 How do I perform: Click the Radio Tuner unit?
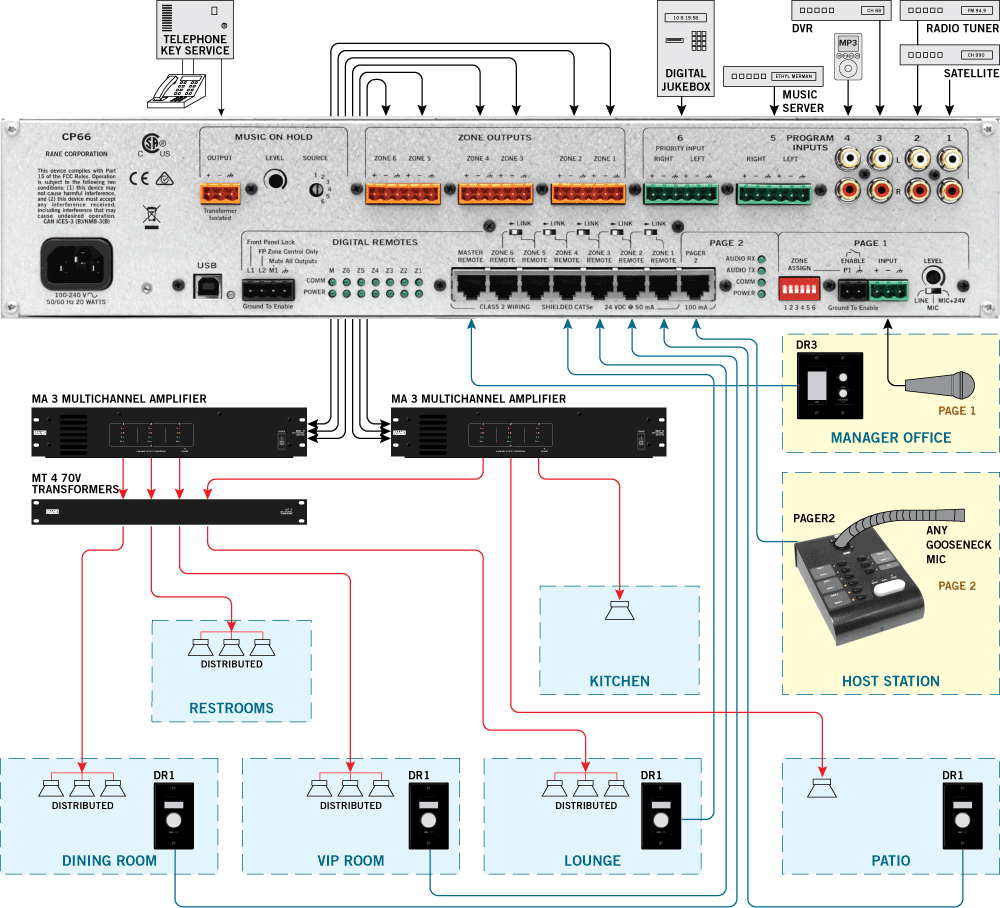point(950,10)
